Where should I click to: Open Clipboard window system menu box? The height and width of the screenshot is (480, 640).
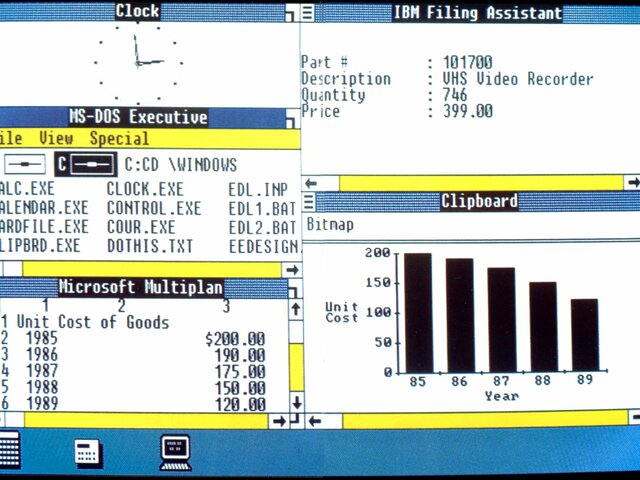(309, 202)
